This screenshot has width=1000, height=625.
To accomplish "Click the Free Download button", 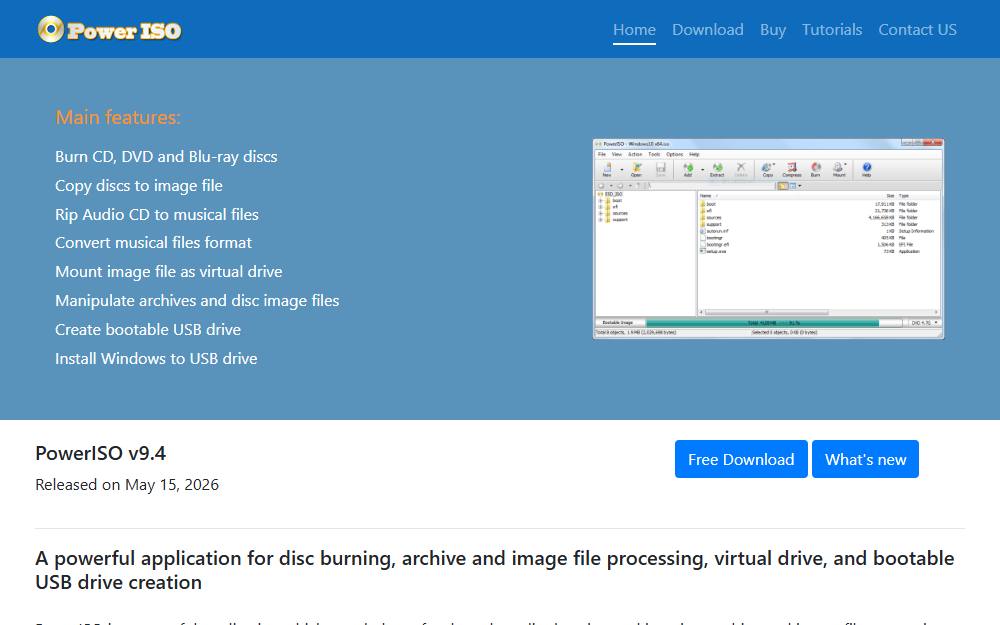I will point(741,459).
